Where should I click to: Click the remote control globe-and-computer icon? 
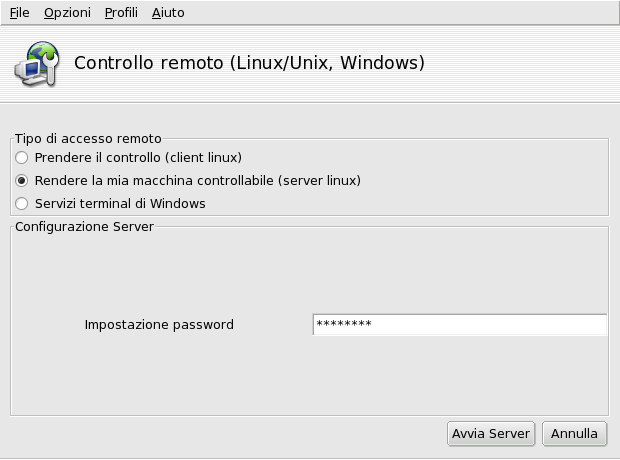pyautogui.click(x=36, y=63)
